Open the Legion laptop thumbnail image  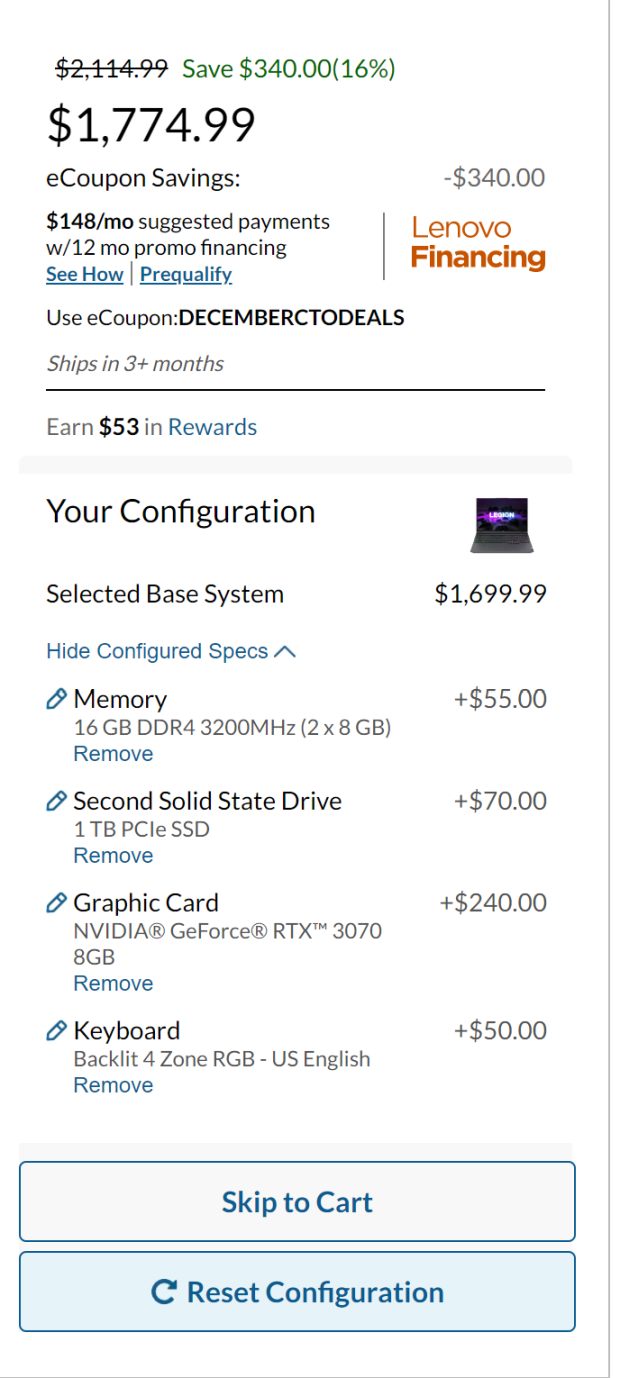(502, 525)
